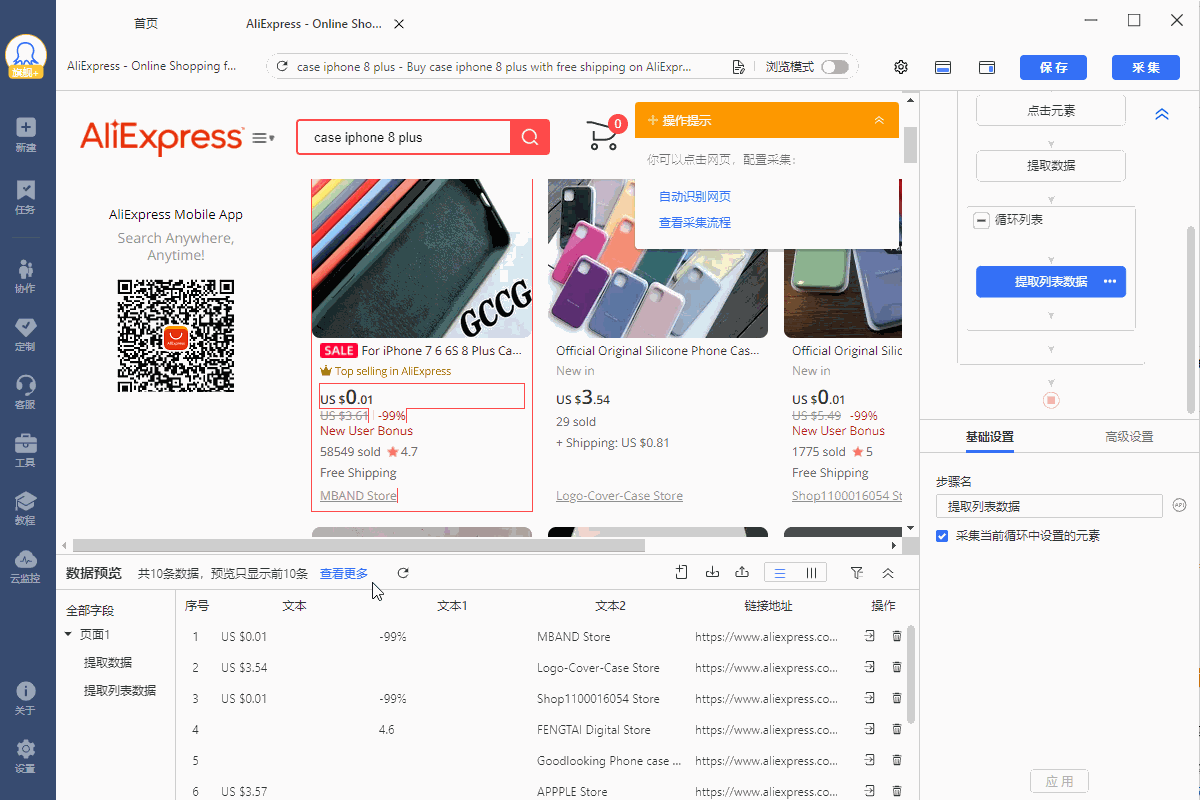This screenshot has height=800, width=1200.
Task: Click the 应用 apply button
Action: coord(1059,781)
